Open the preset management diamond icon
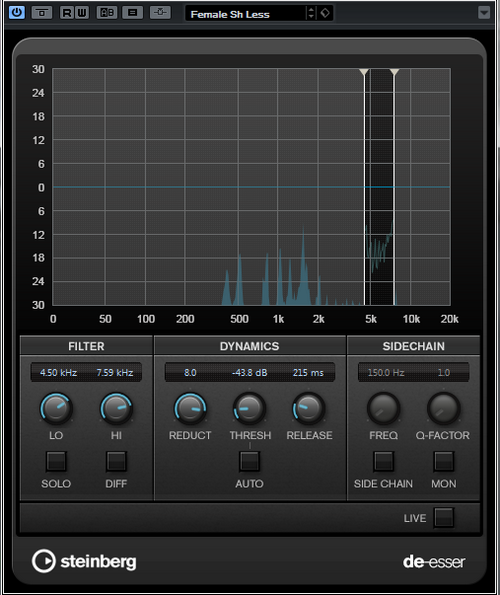Viewport: 500px width, 595px height. pos(325,13)
